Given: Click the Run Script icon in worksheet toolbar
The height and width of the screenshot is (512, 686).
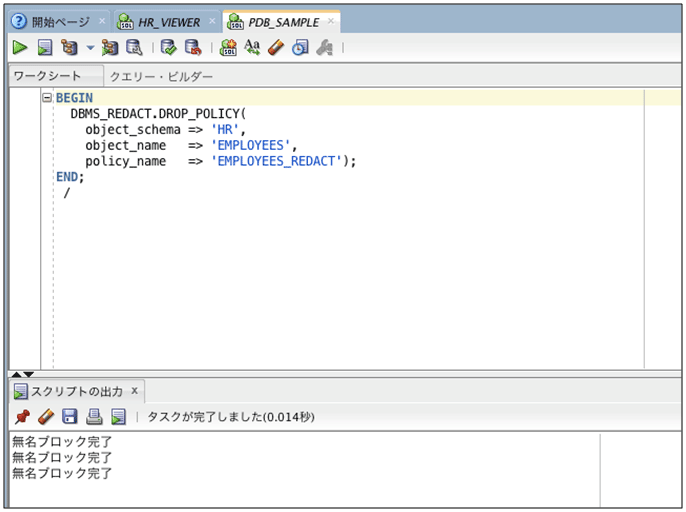Looking at the screenshot, I should pyautogui.click(x=45, y=47).
